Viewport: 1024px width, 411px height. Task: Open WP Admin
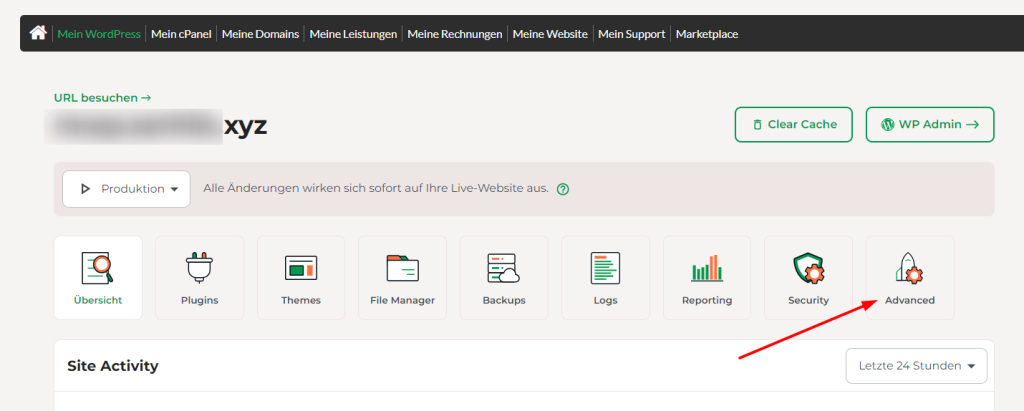(x=930, y=124)
